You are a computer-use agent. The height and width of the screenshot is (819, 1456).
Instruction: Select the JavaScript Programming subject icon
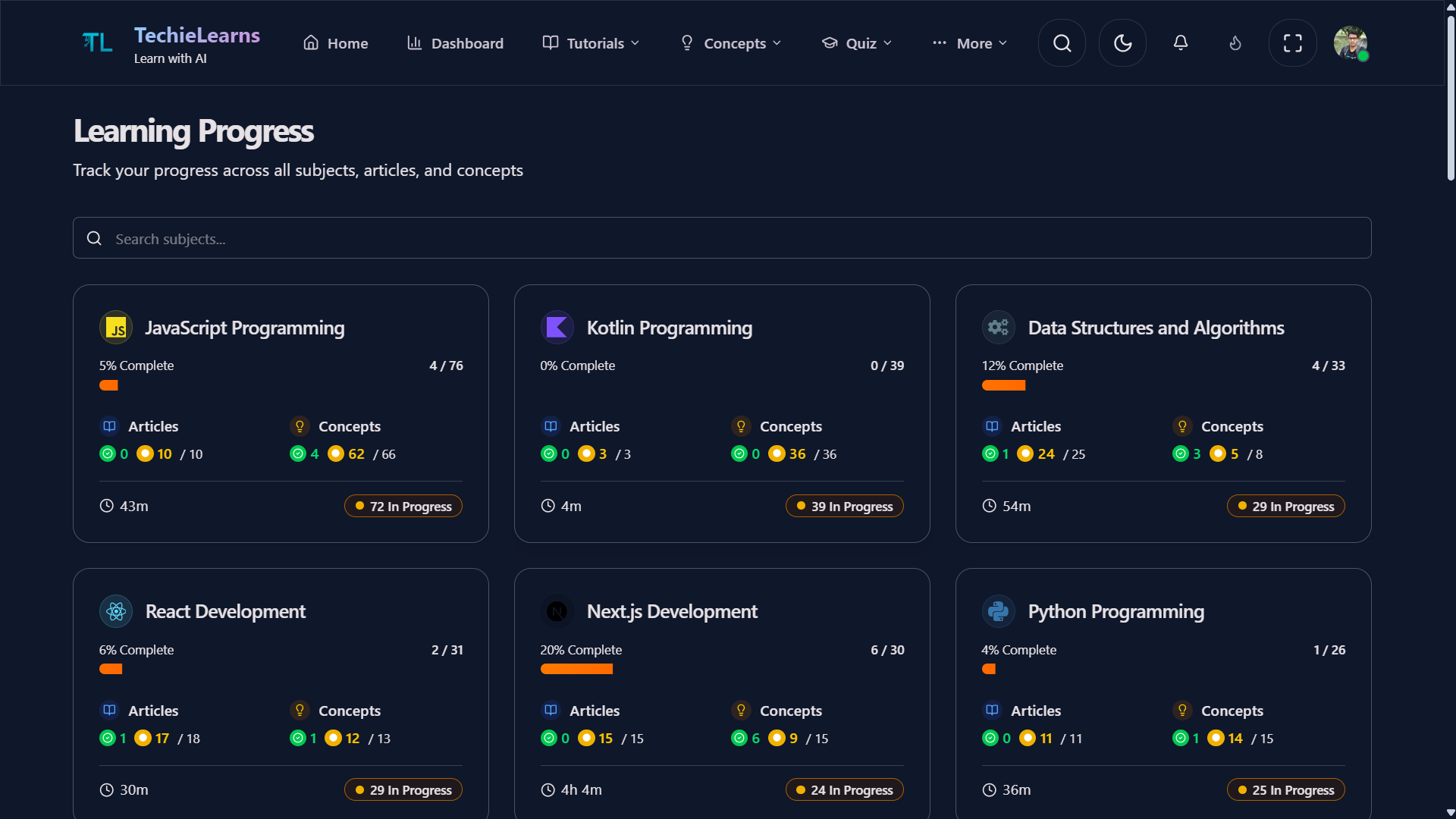(116, 327)
